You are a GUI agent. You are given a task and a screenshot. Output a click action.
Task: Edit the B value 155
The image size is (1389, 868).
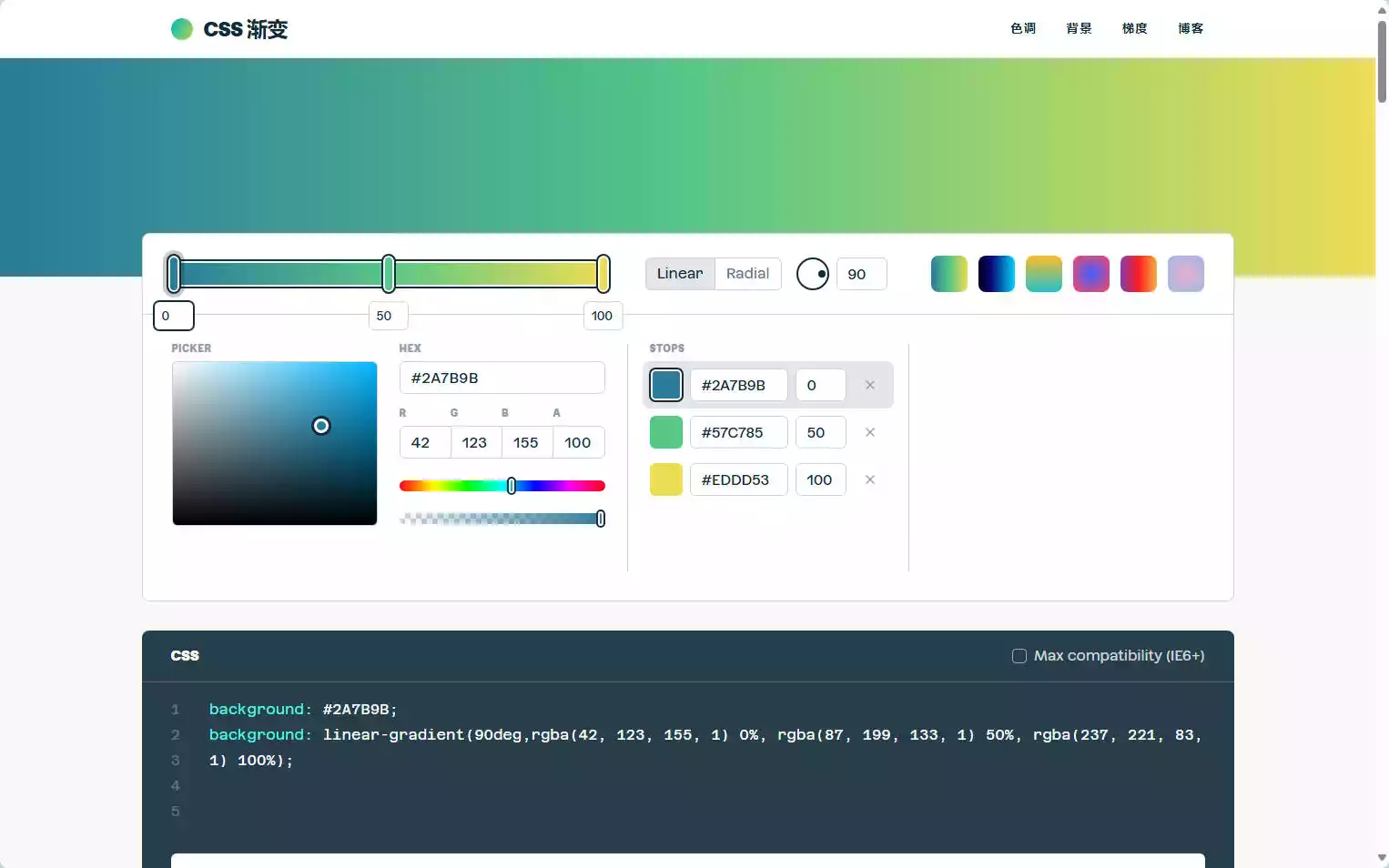pos(527,442)
